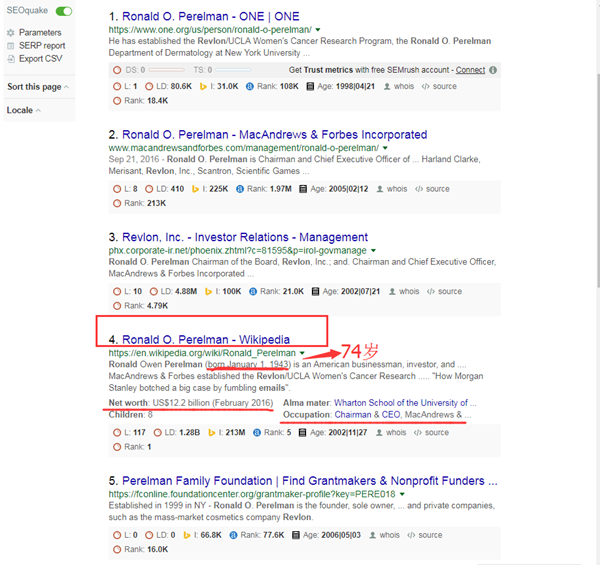Click the age icon beside Age: 1998|04|21

click(310, 86)
